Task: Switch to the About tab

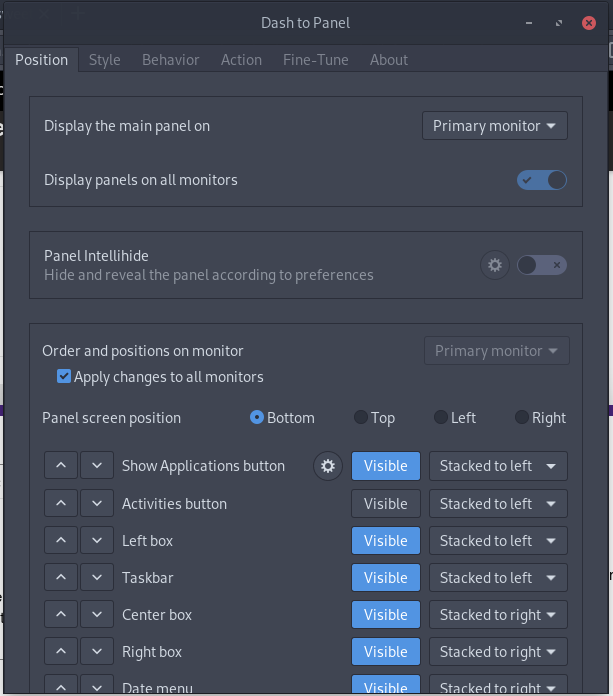Action: pos(388,59)
